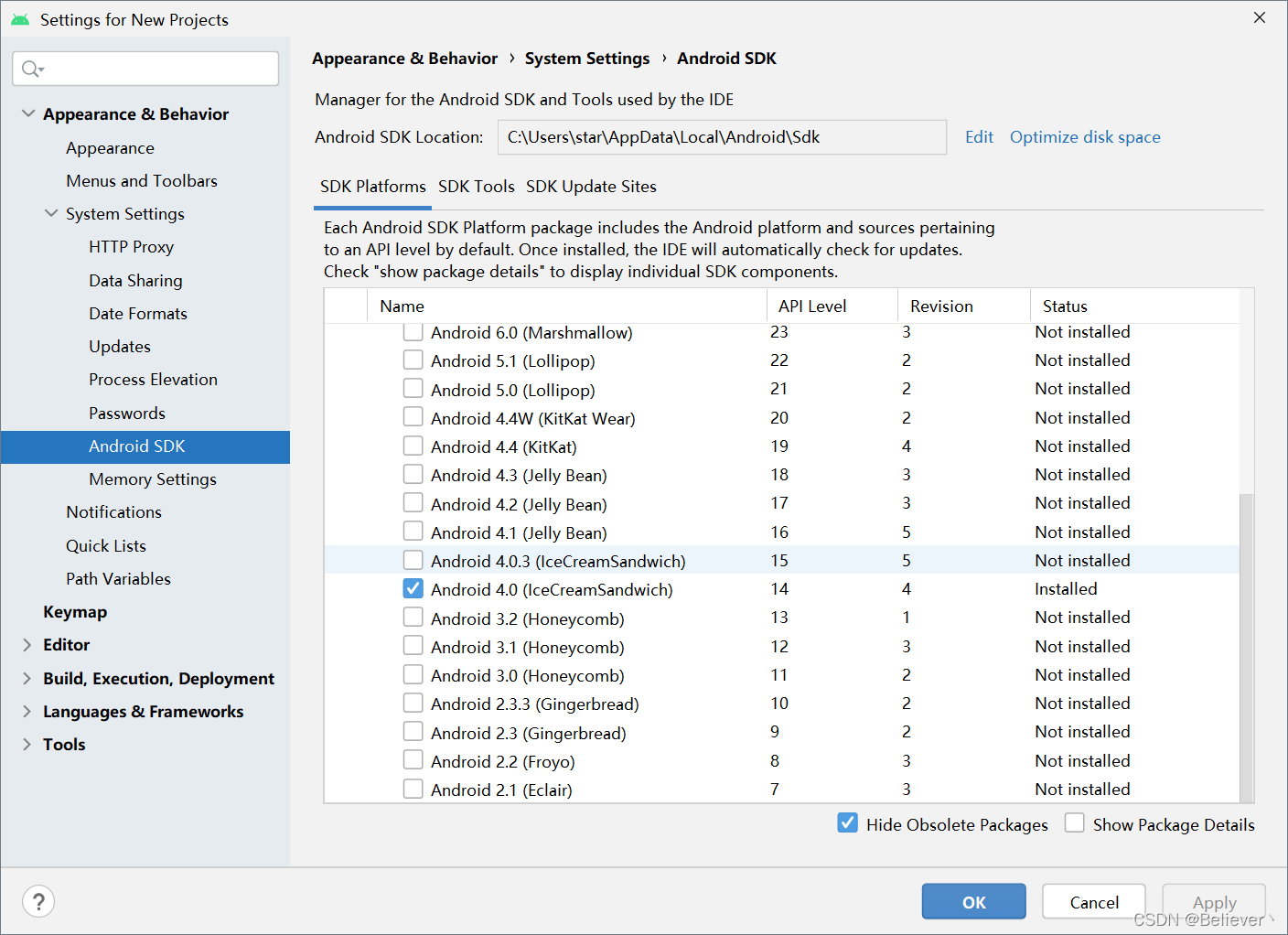Click the Status column header

(1134, 306)
